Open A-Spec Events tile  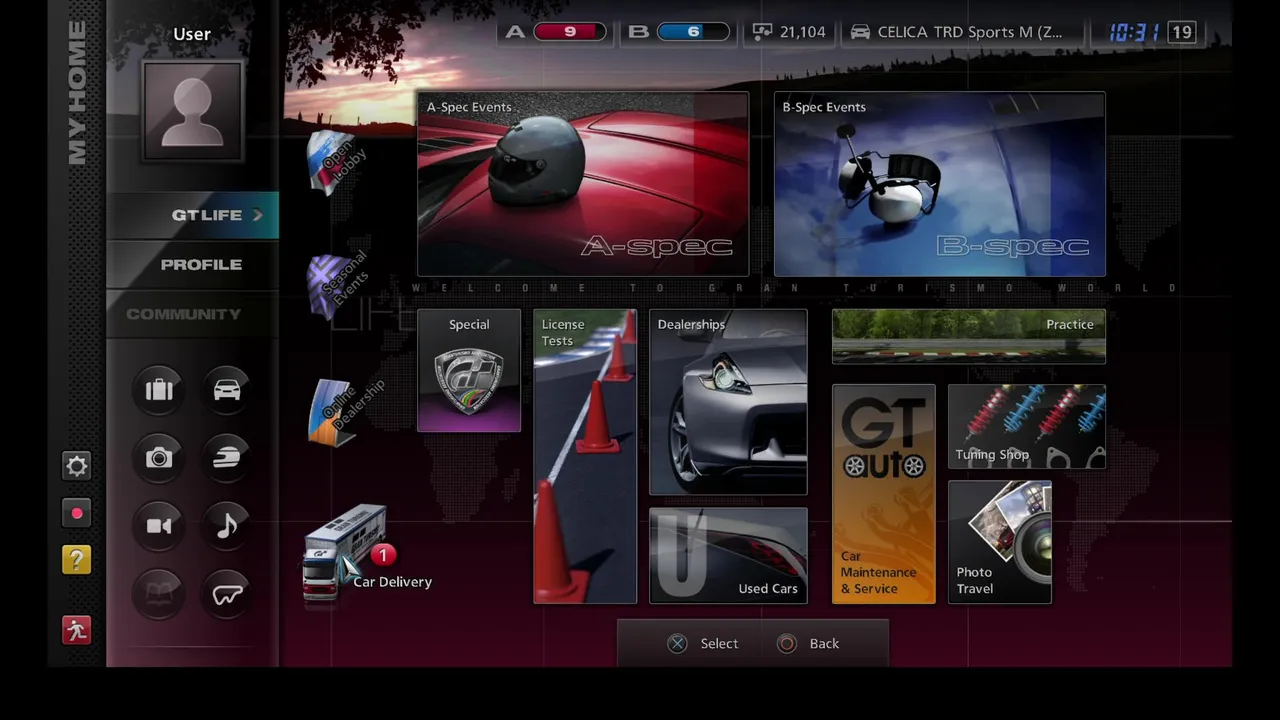click(x=583, y=184)
